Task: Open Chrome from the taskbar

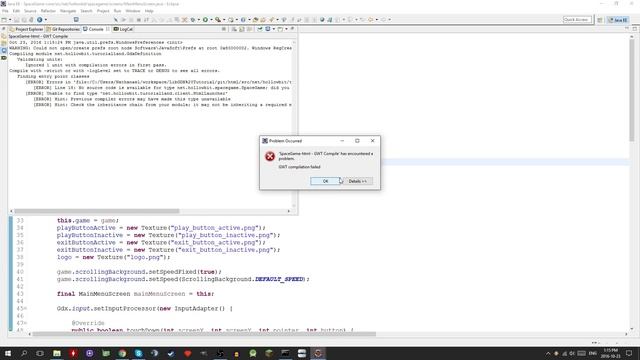Action: [x=122, y=353]
